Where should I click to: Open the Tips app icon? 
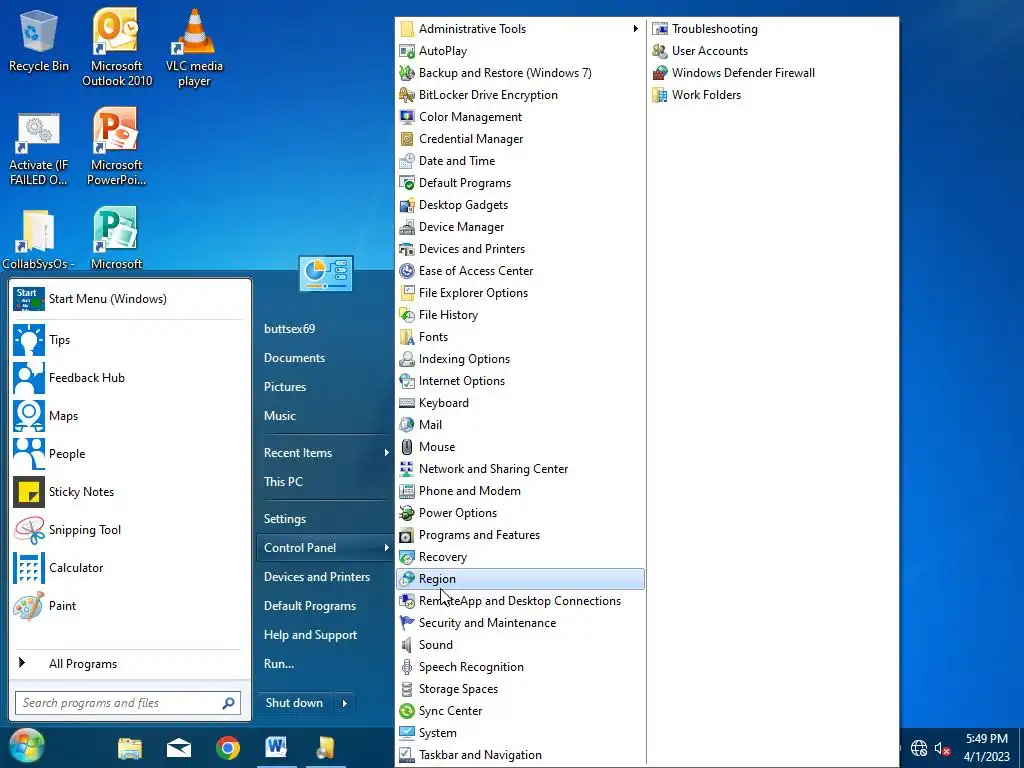[x=29, y=340]
